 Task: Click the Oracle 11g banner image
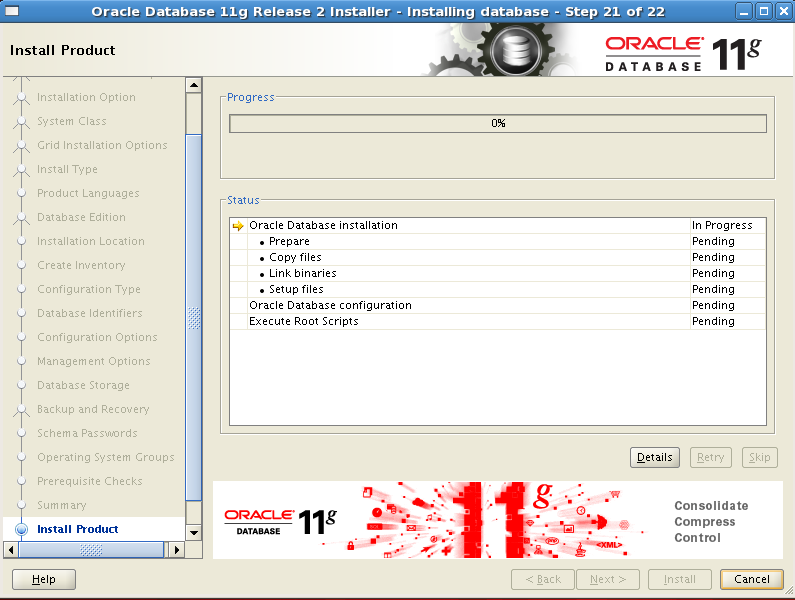click(x=498, y=520)
